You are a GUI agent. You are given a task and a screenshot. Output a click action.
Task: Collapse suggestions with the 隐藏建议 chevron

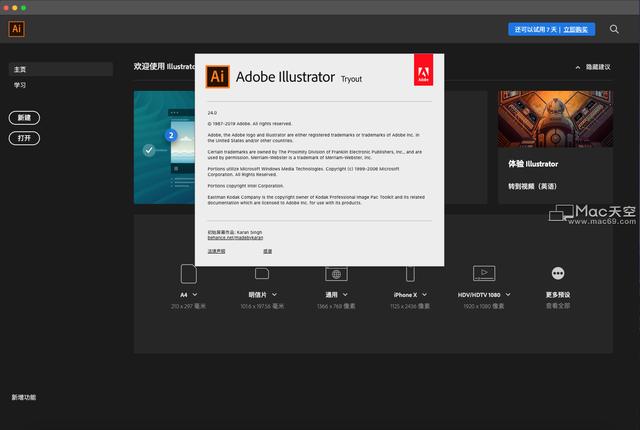[578, 67]
